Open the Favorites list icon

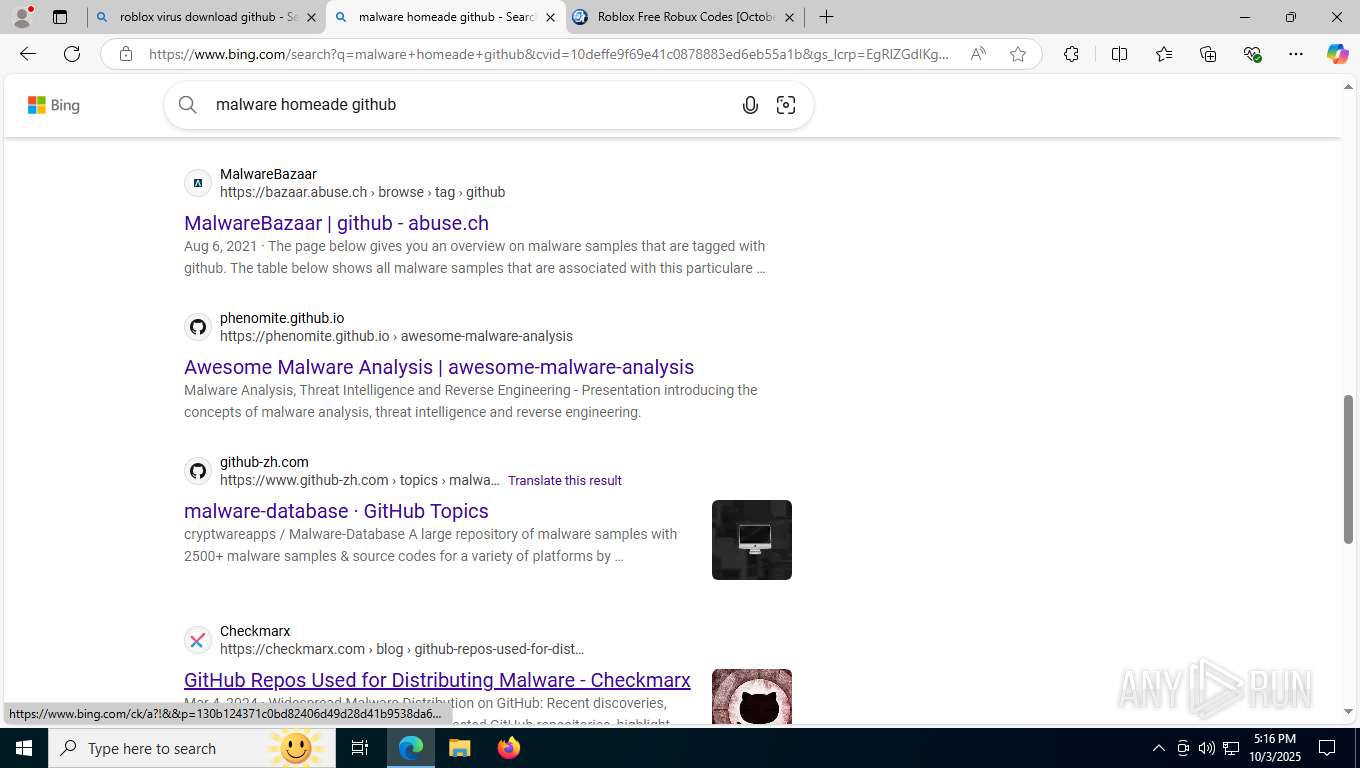(1164, 54)
